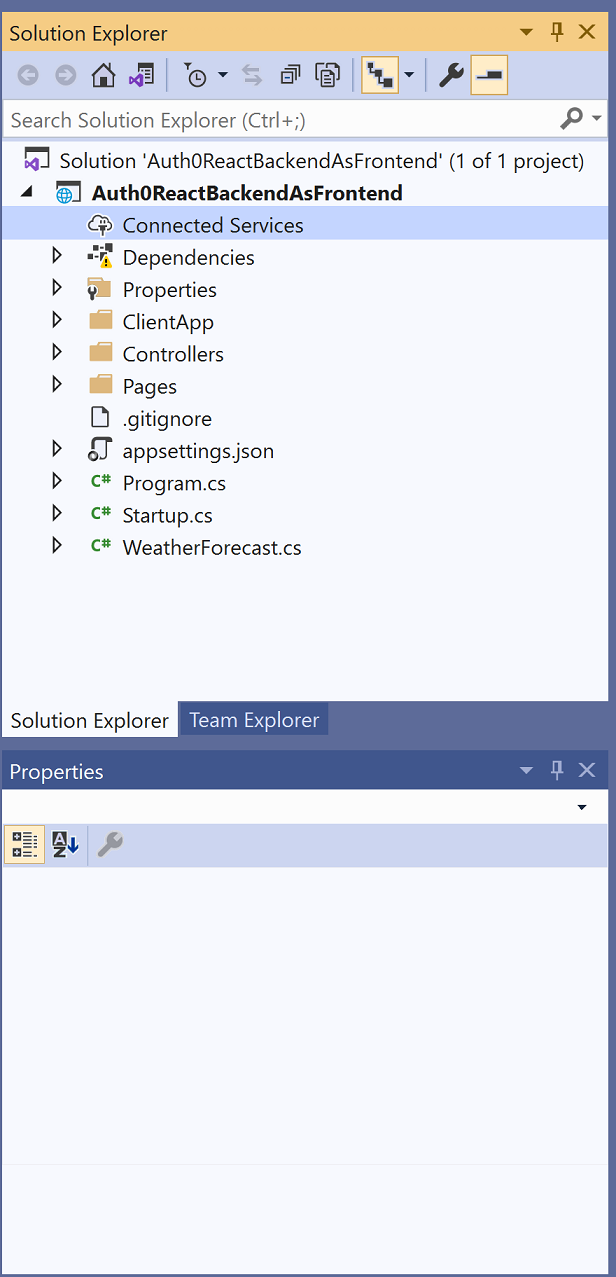Pin the Solution Explorer panel
Screen dimensions: 616x1277
[x=557, y=32]
